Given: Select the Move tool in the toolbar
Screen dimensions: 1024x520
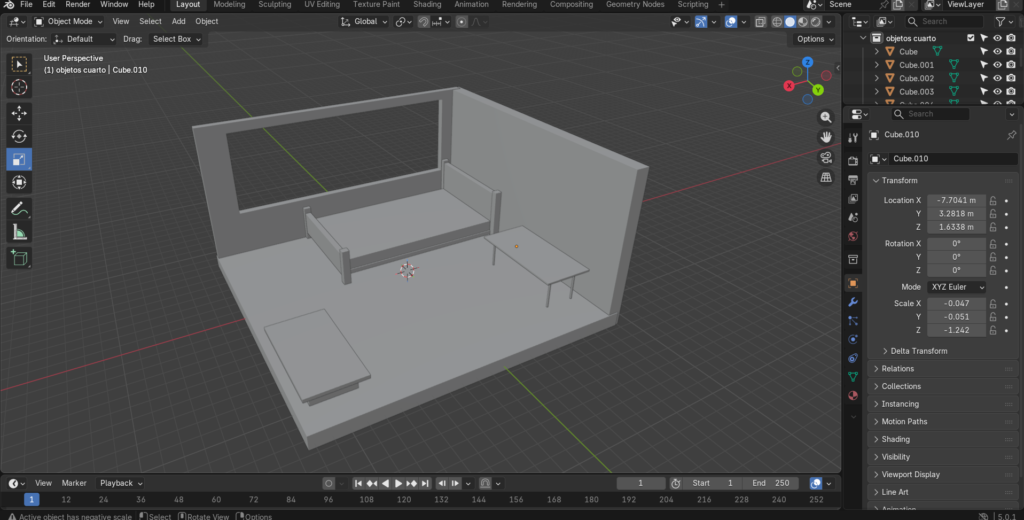Looking at the screenshot, I should (x=19, y=113).
